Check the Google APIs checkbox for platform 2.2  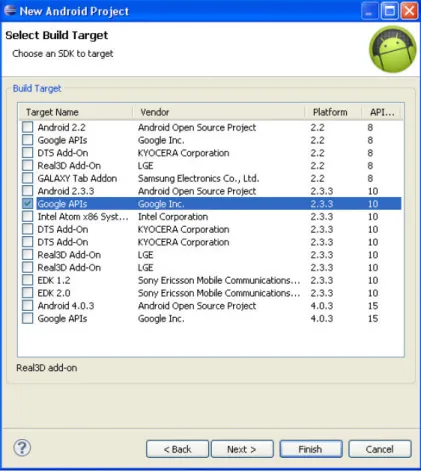pyautogui.click(x=28, y=140)
